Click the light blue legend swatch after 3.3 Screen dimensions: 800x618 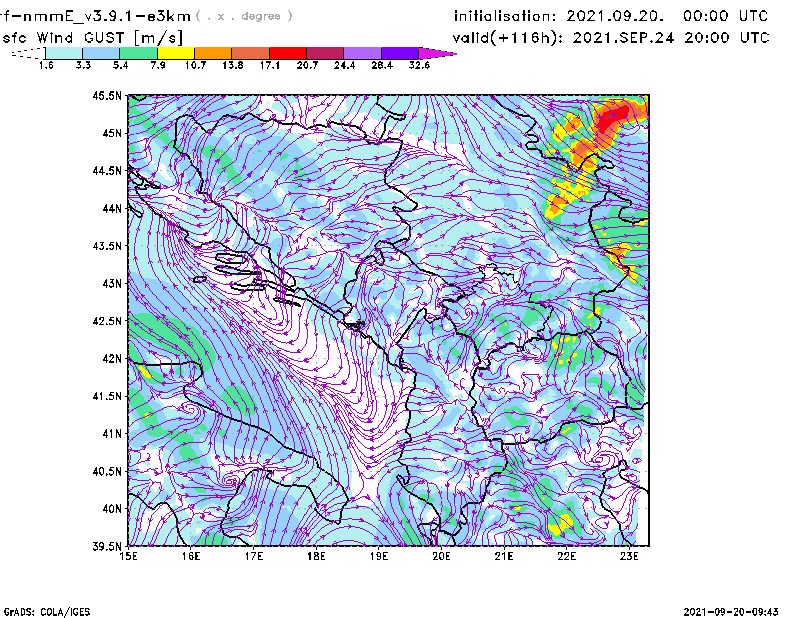pyautogui.click(x=101, y=53)
